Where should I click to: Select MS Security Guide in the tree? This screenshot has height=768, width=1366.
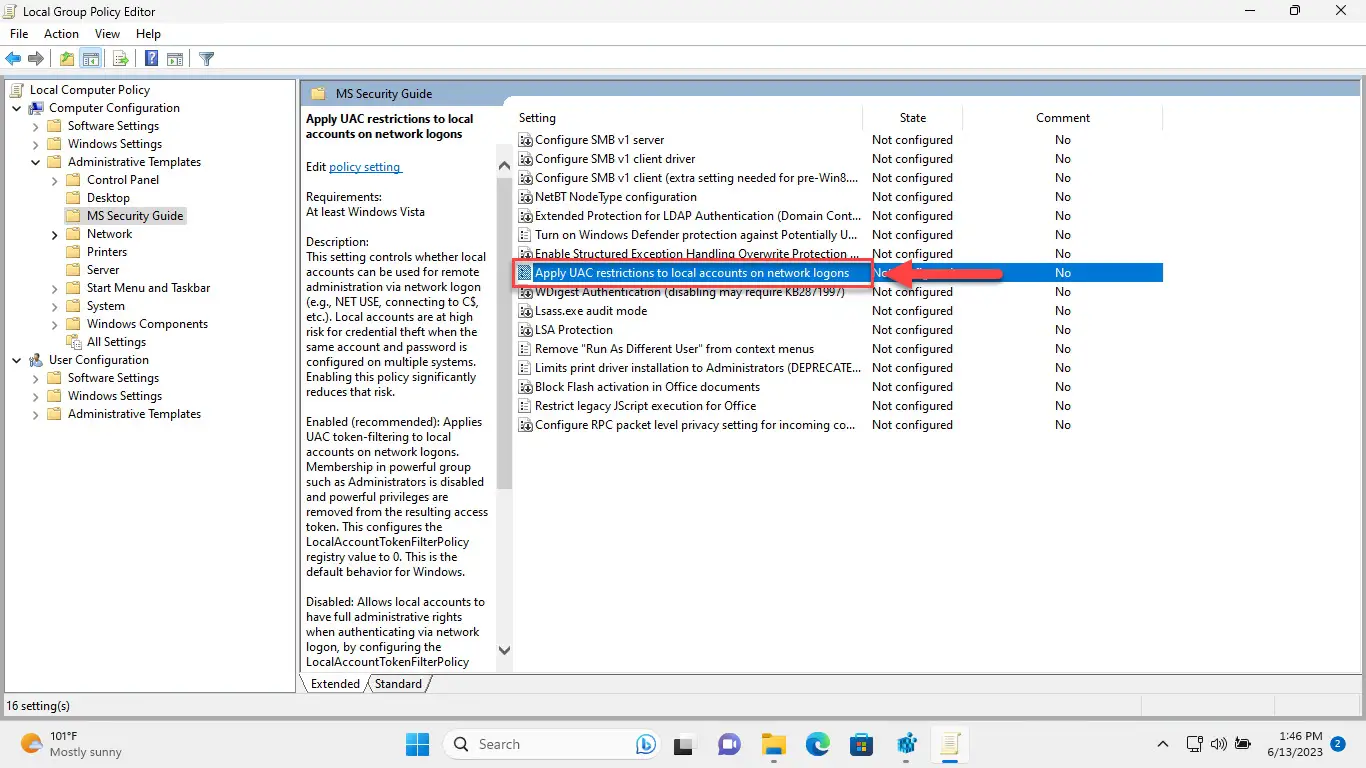[135, 216]
